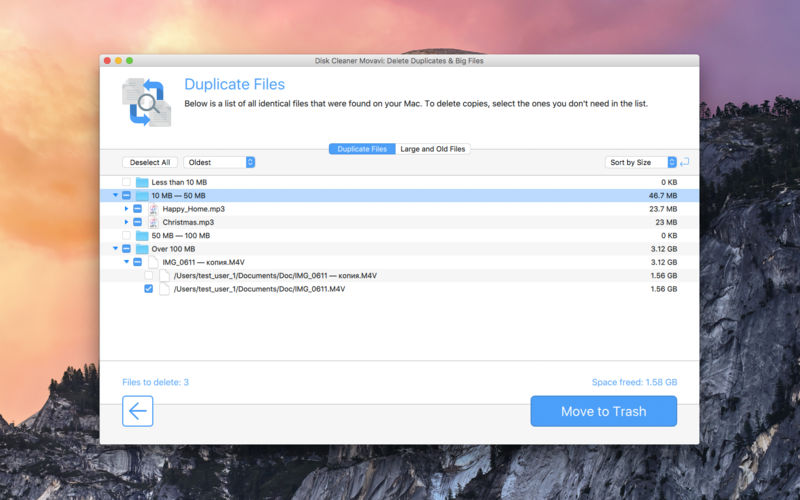Click the Move to Trash button
Screen dimensions: 800x500
604,411
